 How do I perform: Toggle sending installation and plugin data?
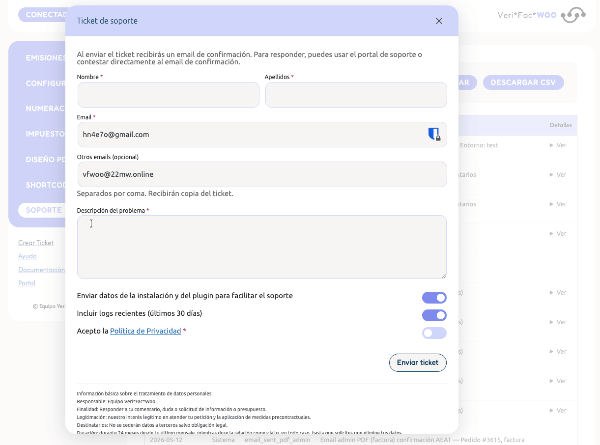coord(434,298)
